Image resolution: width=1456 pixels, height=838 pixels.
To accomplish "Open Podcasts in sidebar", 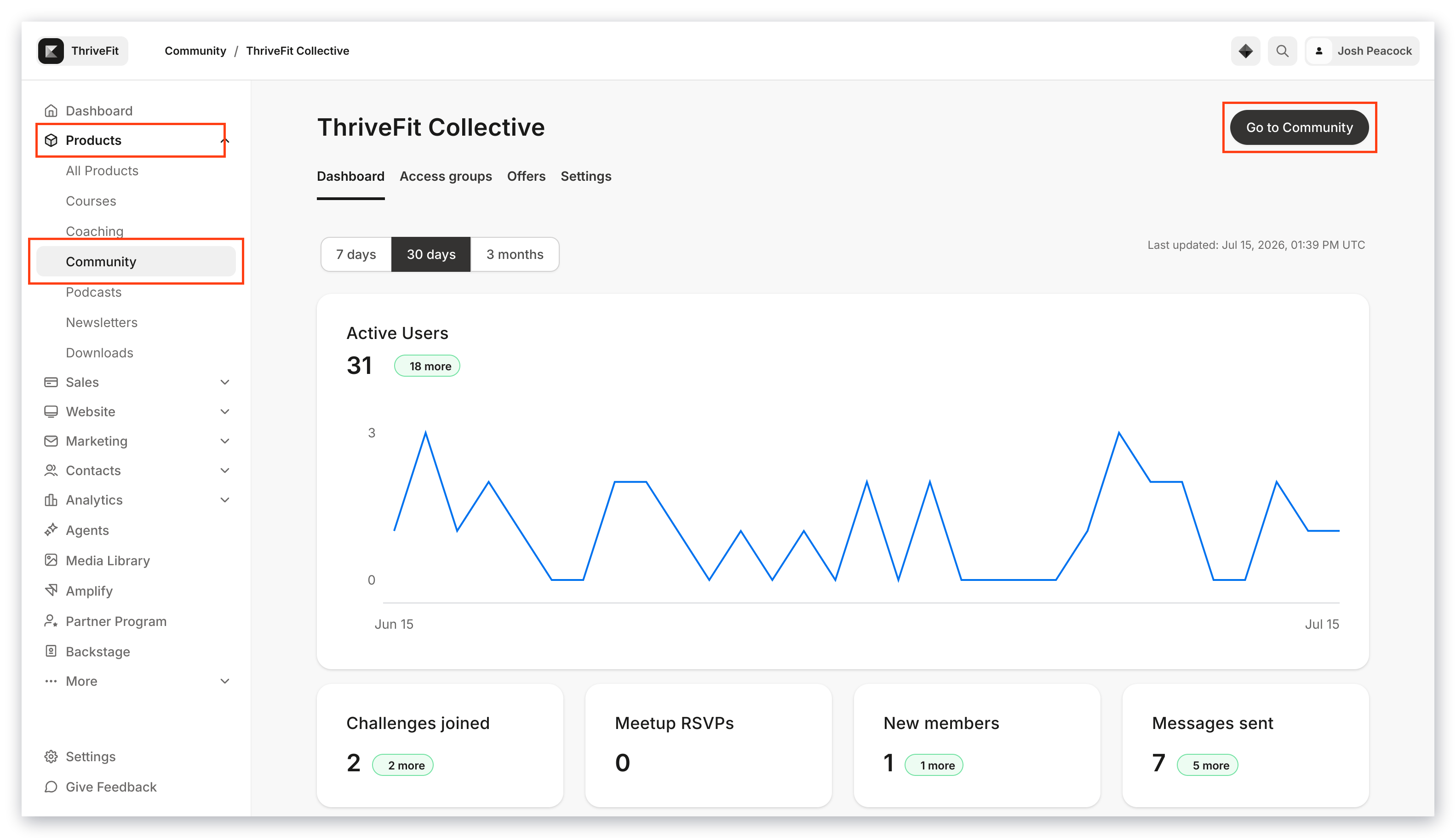I will (x=93, y=292).
